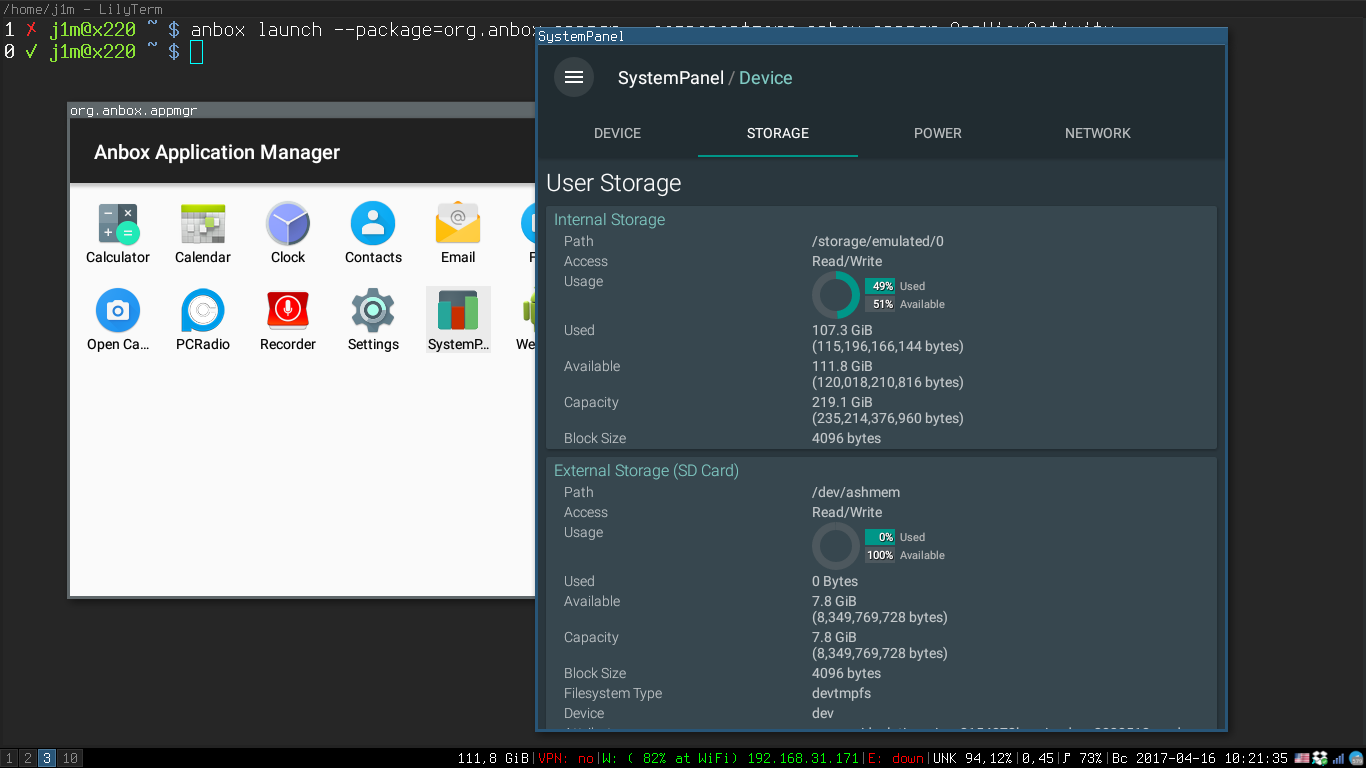The image size is (1366, 768).
Task: Switch to workspace 2
Action: tap(28, 758)
